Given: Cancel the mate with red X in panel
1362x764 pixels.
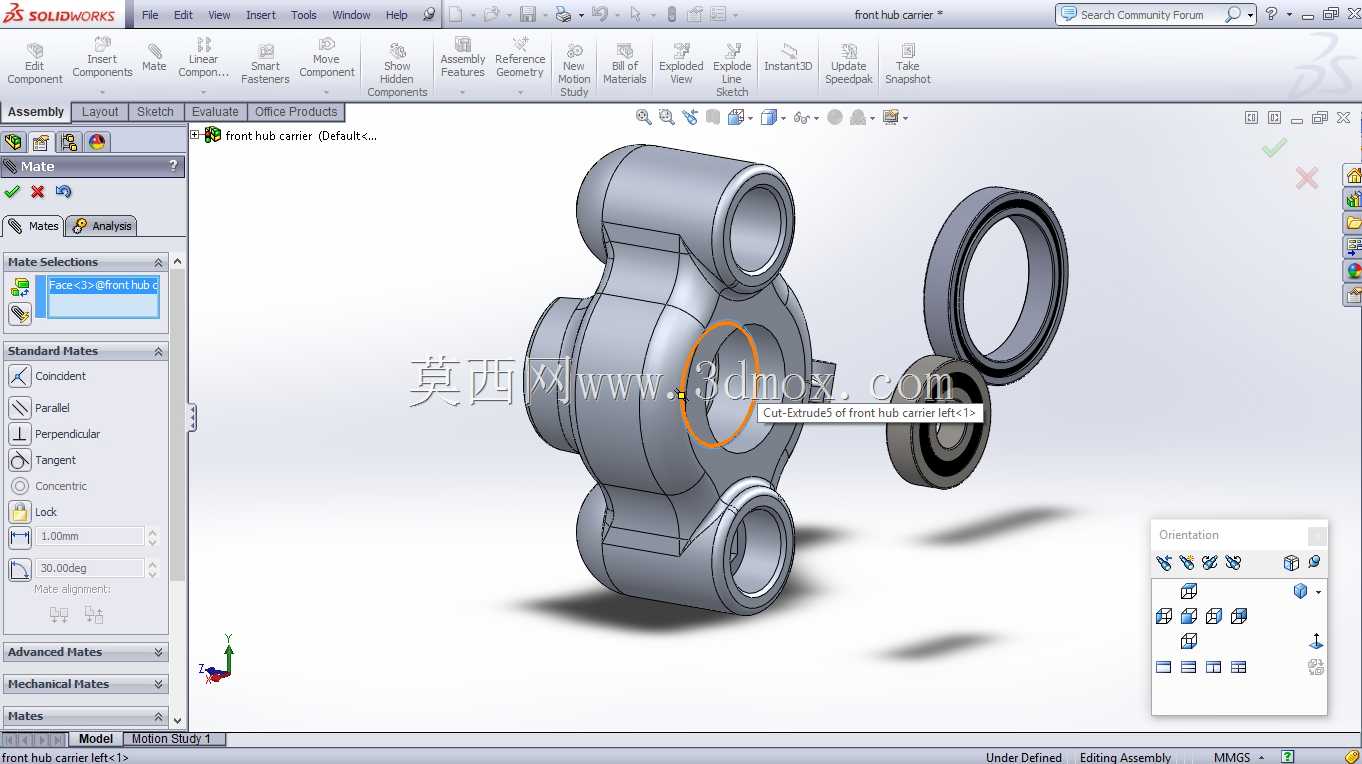Looking at the screenshot, I should point(38,192).
